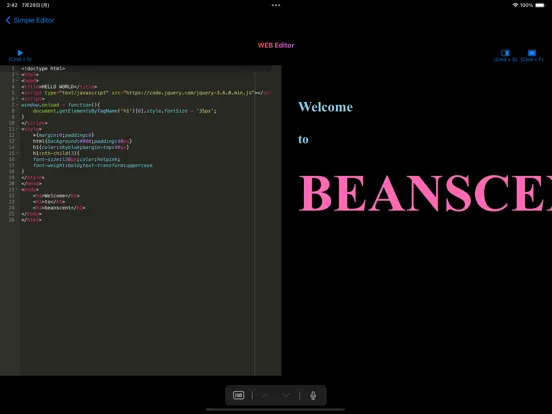Screen dimensions: 552x414
Task: Collapse the head tag fold on line 3
Action: click(17, 81)
